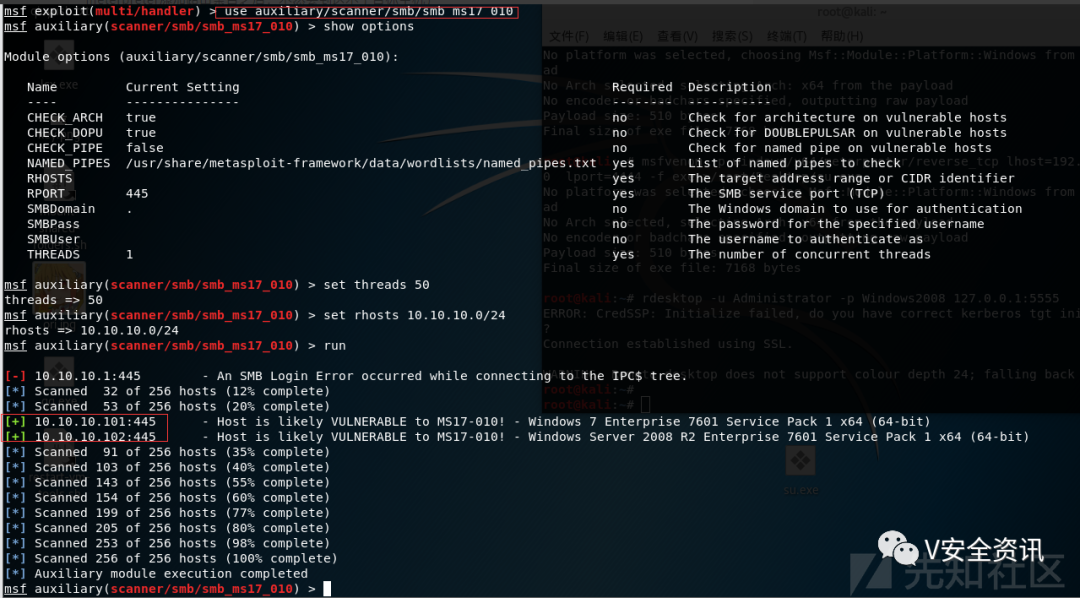Image resolution: width=1080 pixels, height=598 pixels.
Task: Click the 'set rhosts 10.10.10.0/24' command
Action: tap(414, 315)
